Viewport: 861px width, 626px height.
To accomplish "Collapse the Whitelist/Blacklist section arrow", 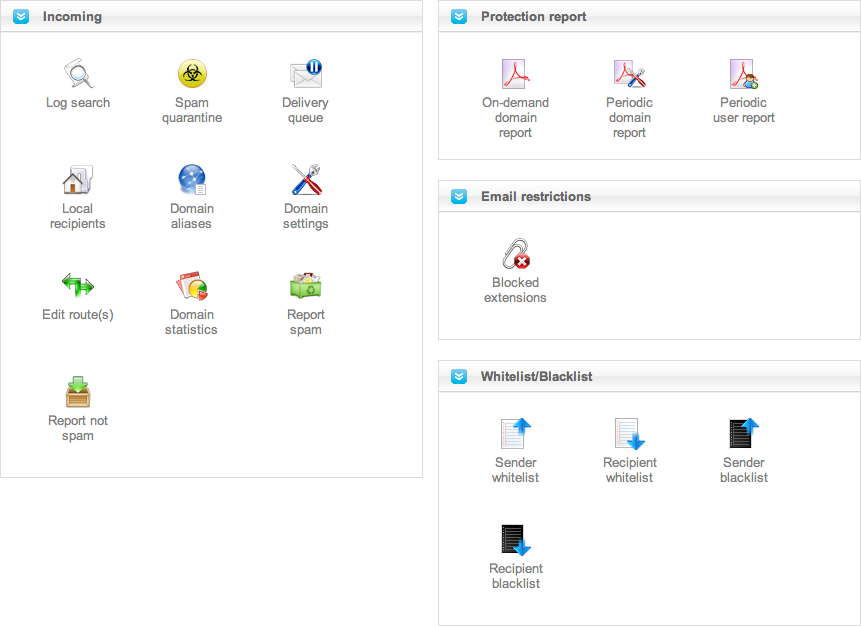I will click(459, 377).
